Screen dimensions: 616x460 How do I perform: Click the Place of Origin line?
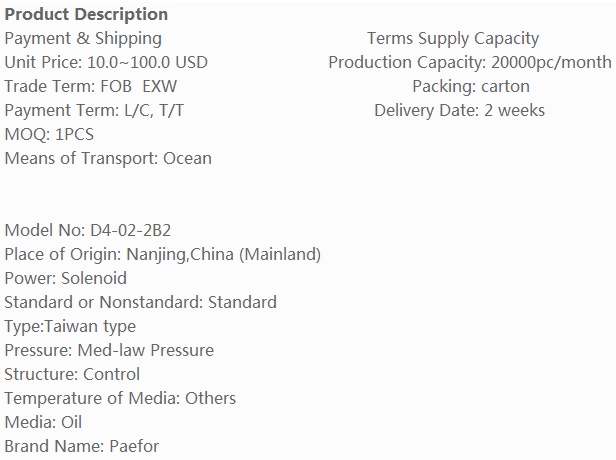[163, 254]
